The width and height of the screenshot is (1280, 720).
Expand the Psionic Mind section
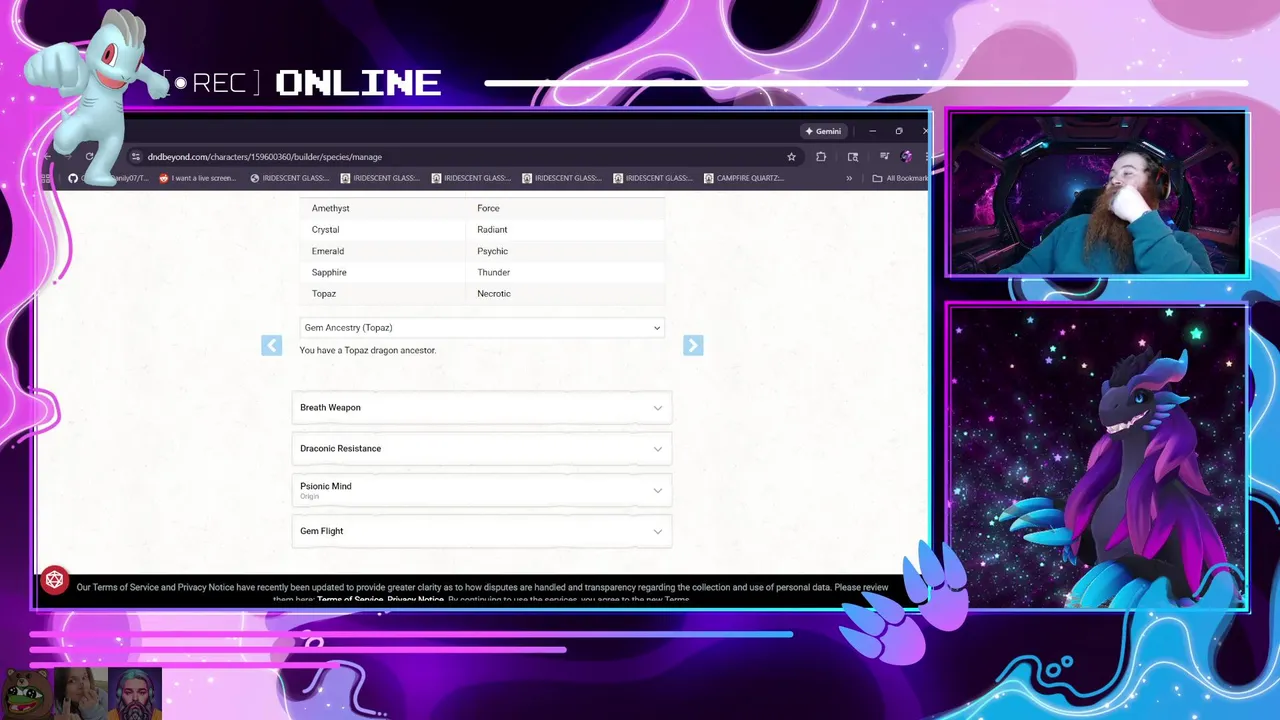[482, 490]
